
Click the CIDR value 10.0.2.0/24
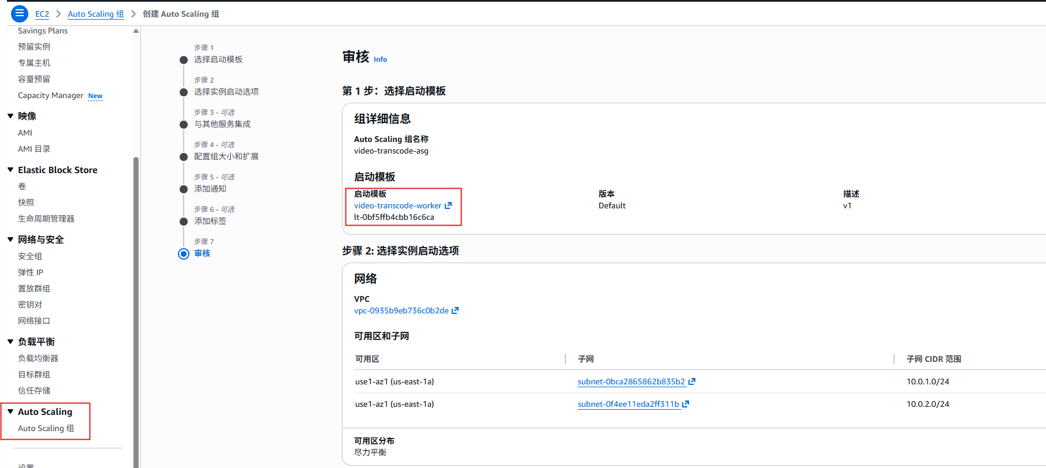(x=928, y=404)
